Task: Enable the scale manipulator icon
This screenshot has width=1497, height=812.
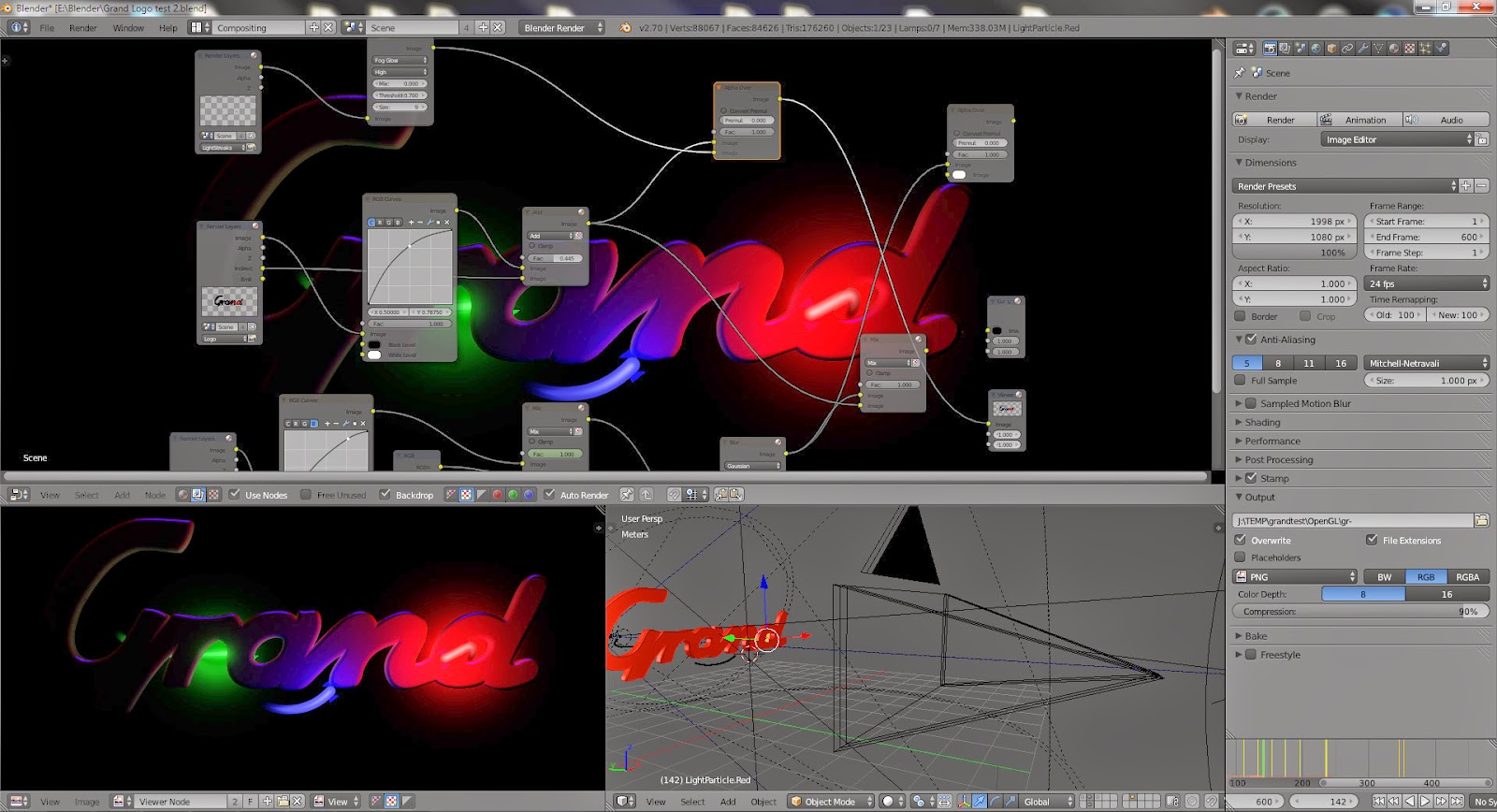Action: [1010, 802]
